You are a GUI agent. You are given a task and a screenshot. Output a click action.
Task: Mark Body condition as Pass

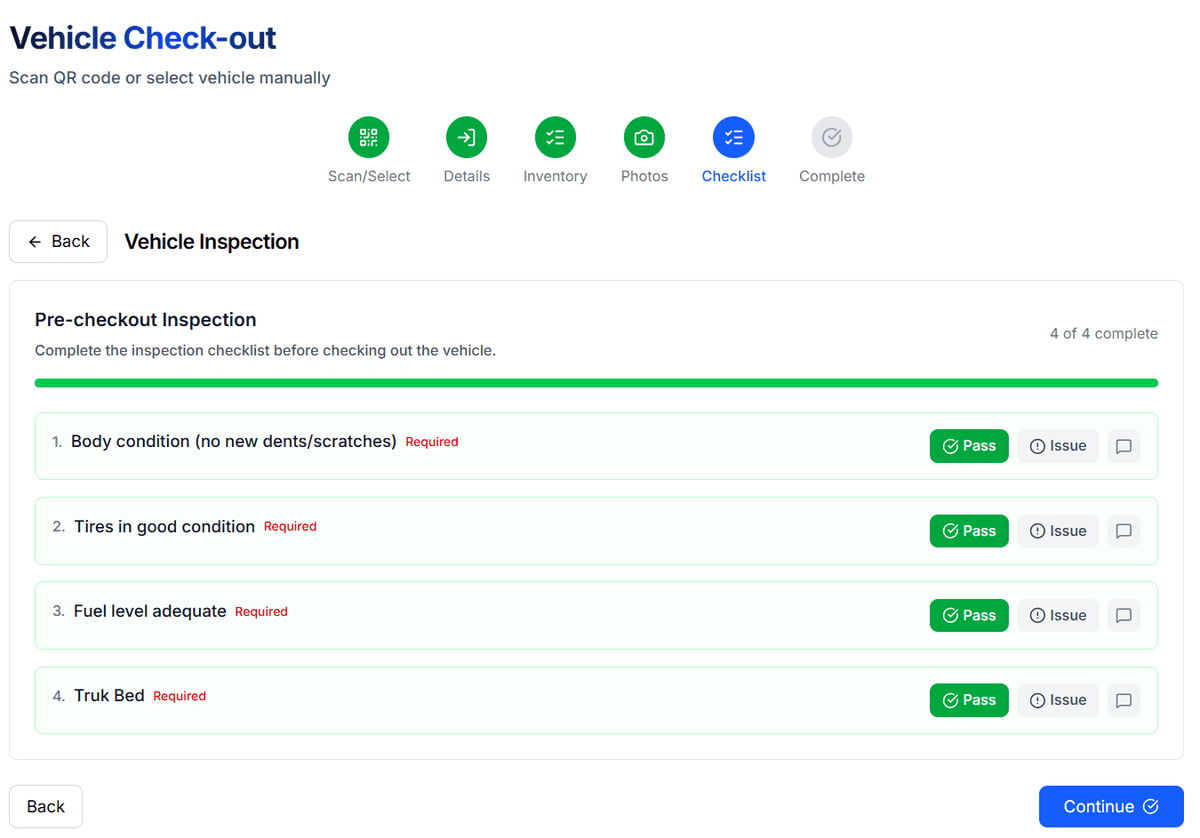[x=968, y=446]
